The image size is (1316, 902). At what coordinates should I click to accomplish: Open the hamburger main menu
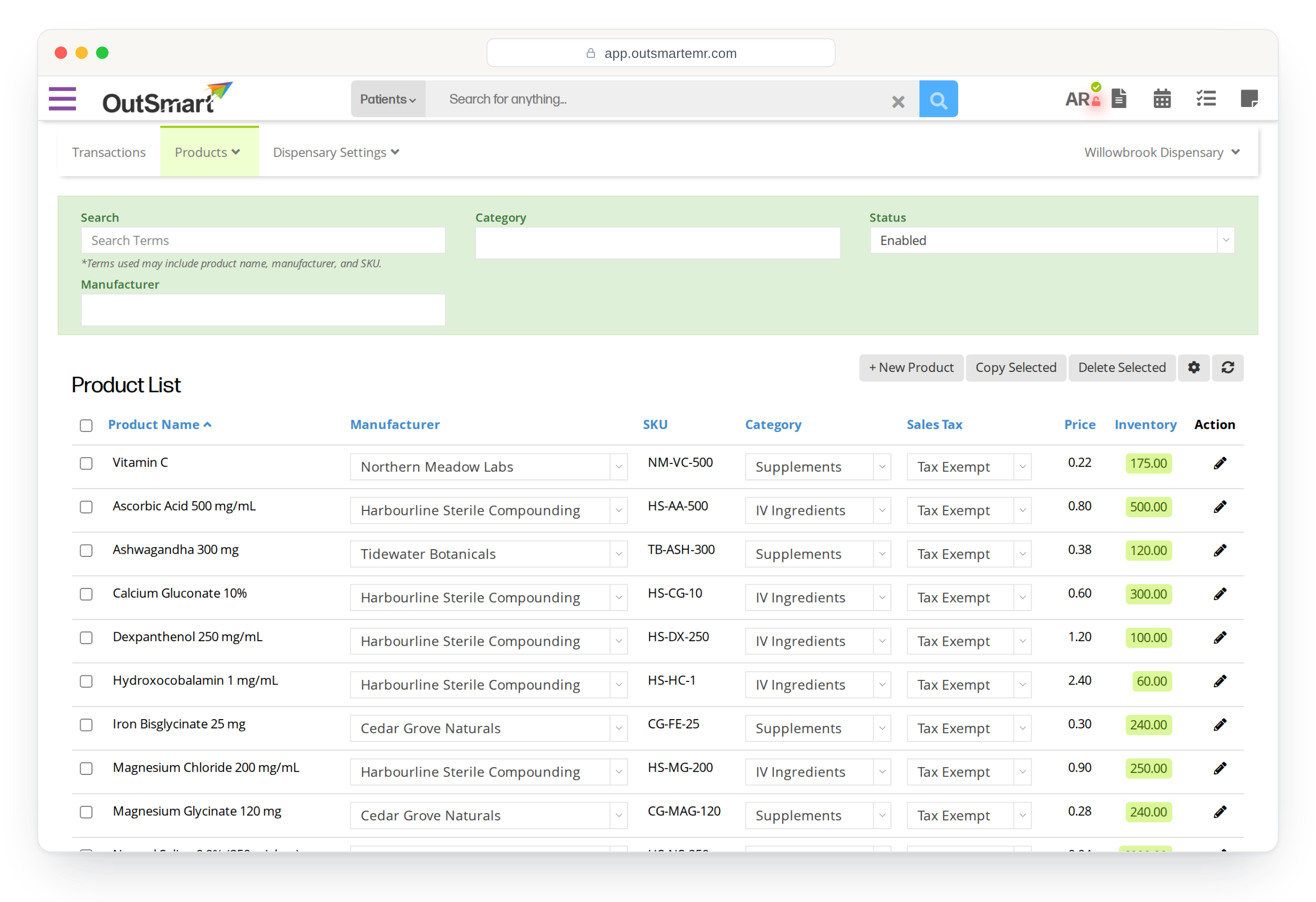point(62,99)
